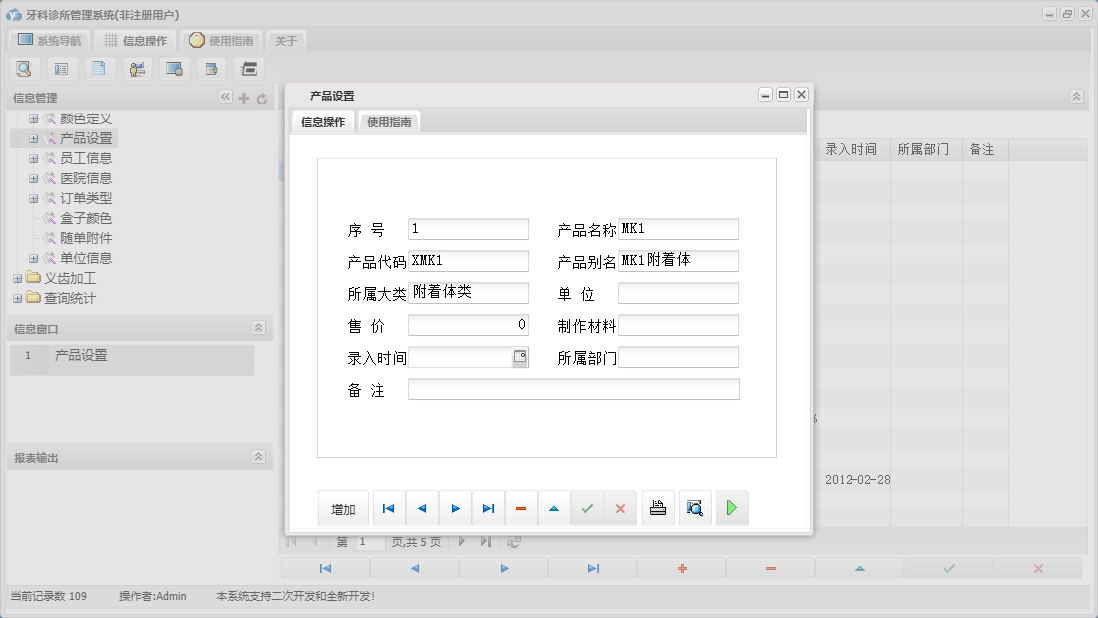Click the 增加 button in the product dialog
Image resolution: width=1098 pixels, height=618 pixels.
pyautogui.click(x=343, y=508)
